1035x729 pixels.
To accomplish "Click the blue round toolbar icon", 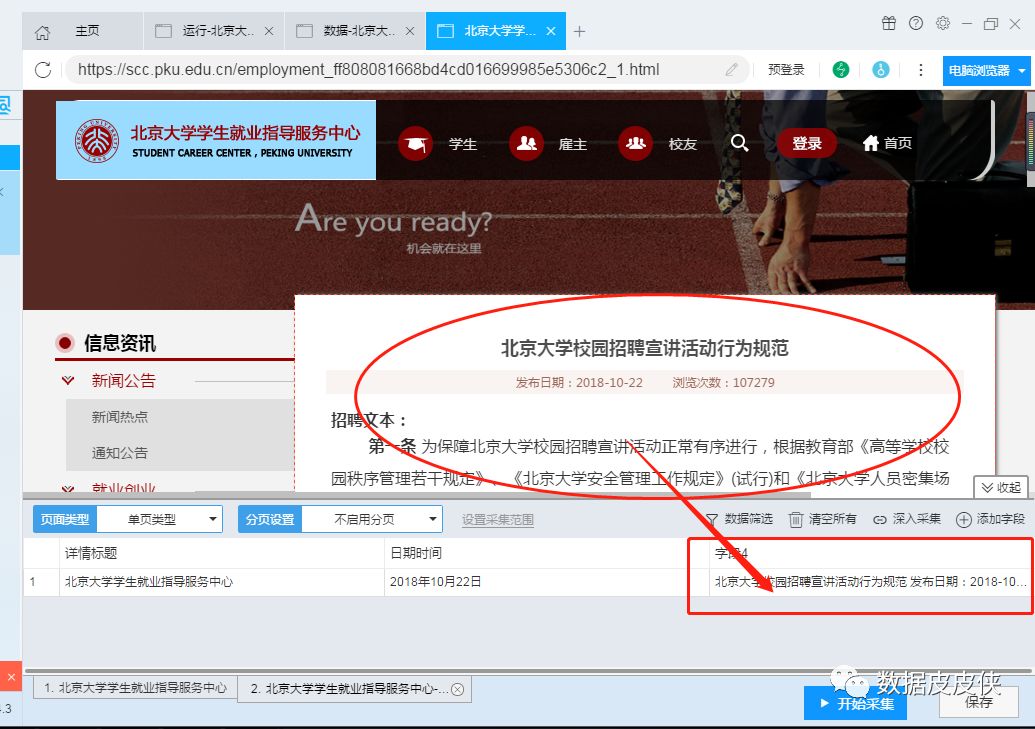I will 881,69.
